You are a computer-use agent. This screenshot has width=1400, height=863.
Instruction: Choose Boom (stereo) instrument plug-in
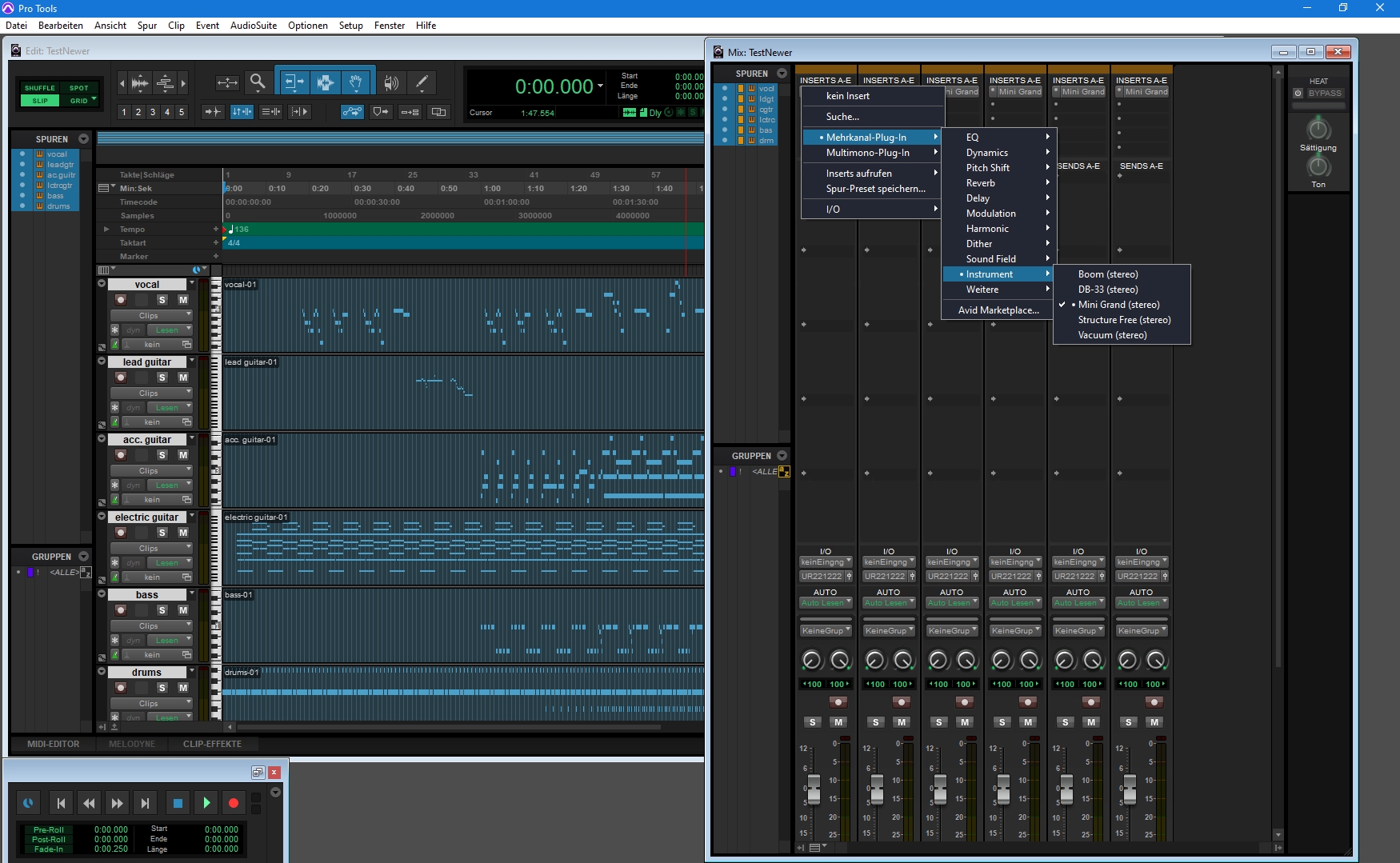(x=1122, y=274)
